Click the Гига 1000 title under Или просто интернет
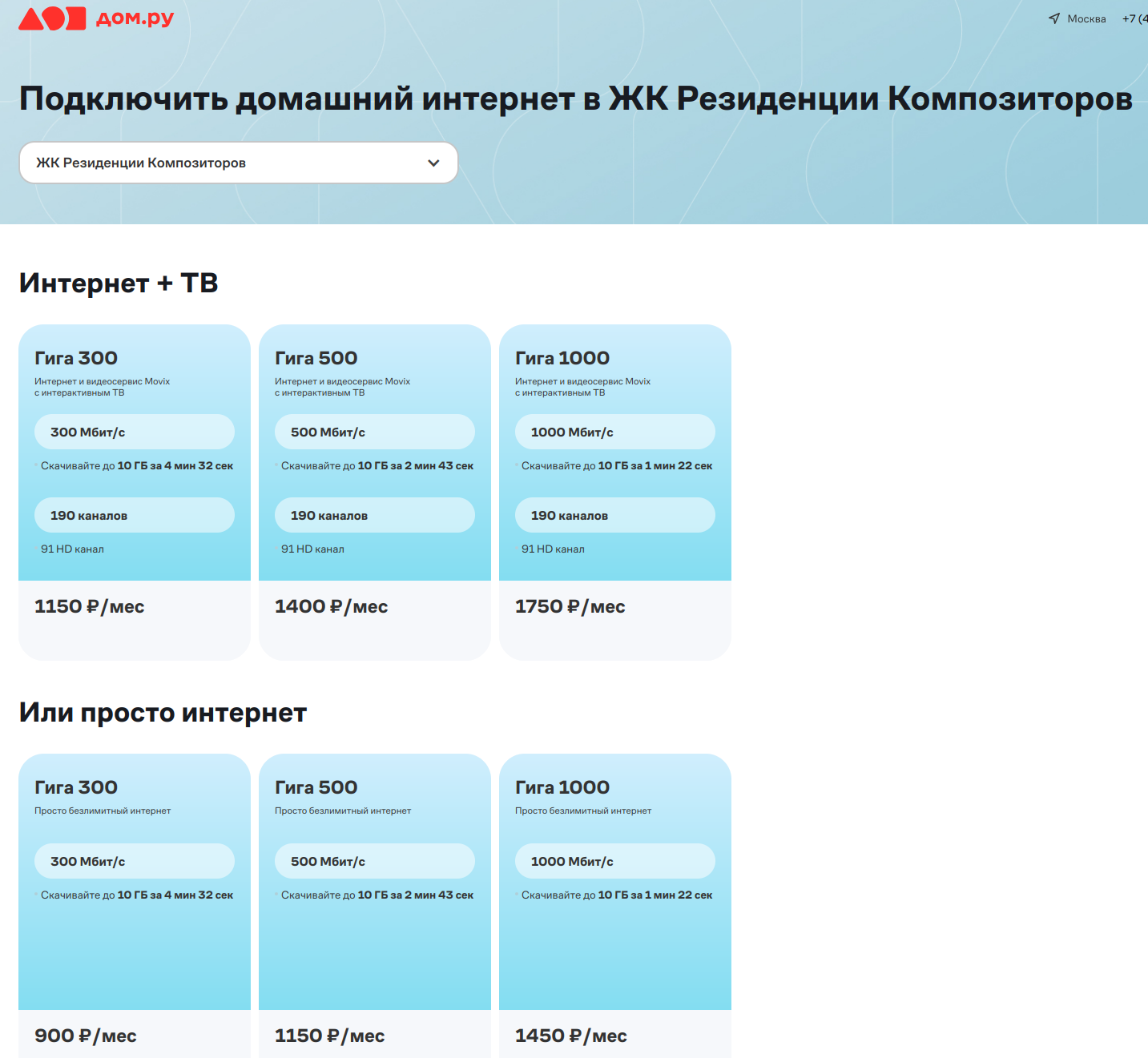Screen dimensions: 1148x1058 [x=562, y=787]
